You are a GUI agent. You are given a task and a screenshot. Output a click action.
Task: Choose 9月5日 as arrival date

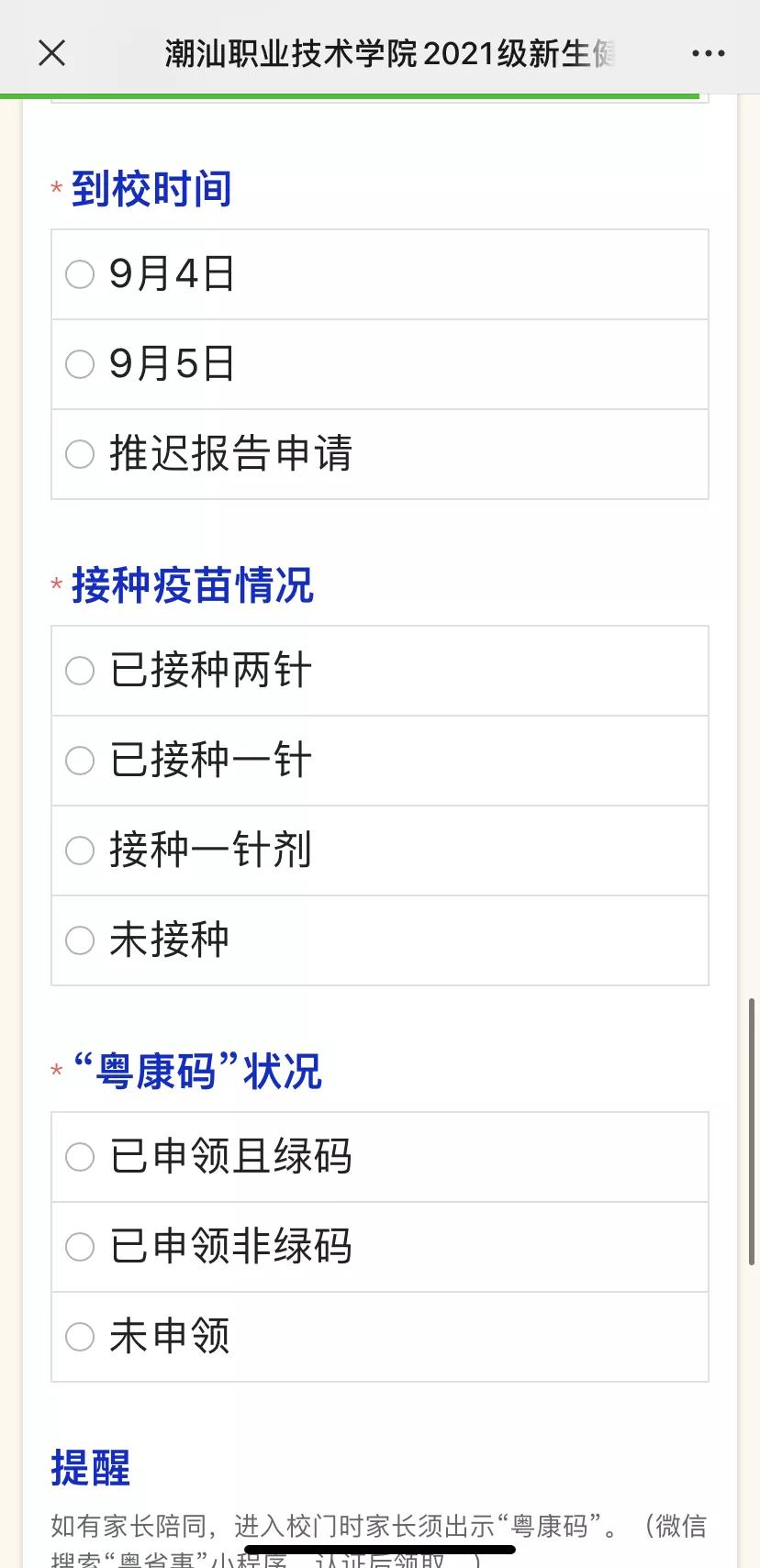80,364
